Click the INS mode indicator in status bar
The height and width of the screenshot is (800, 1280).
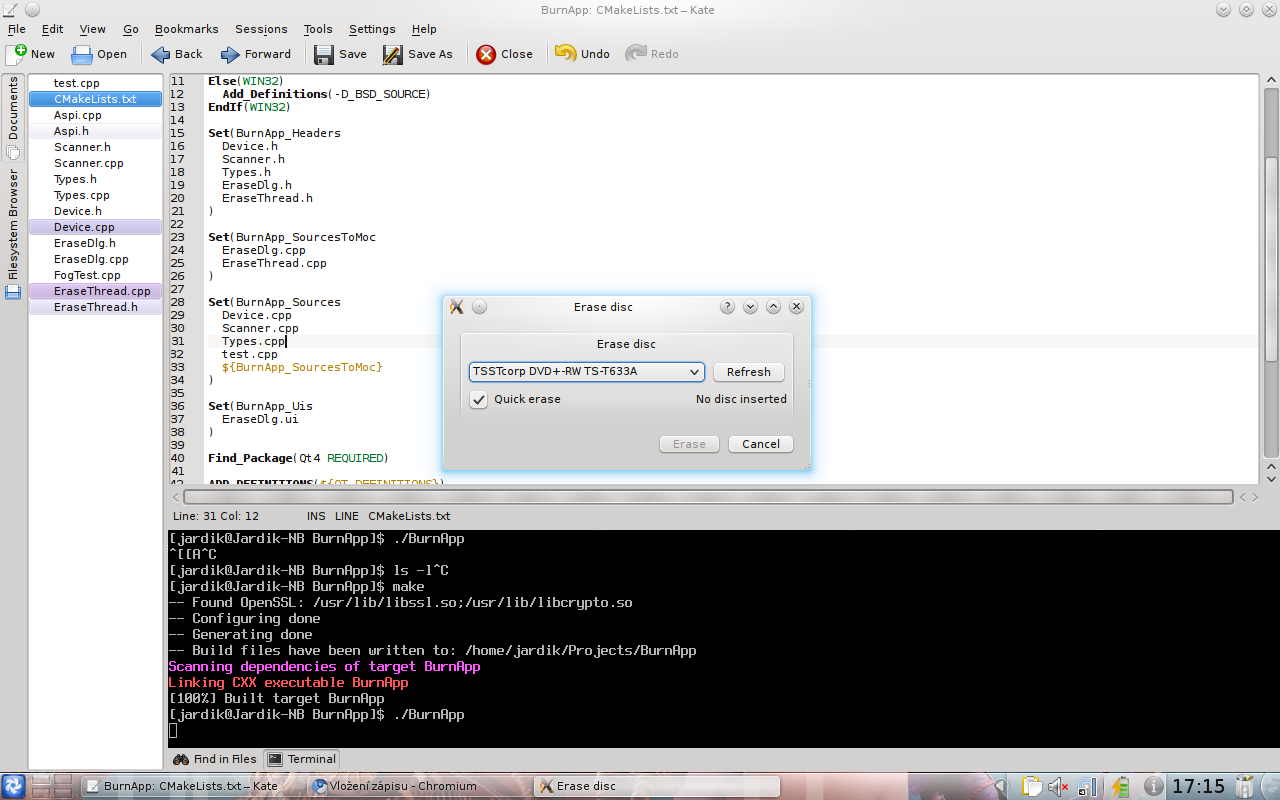click(316, 516)
